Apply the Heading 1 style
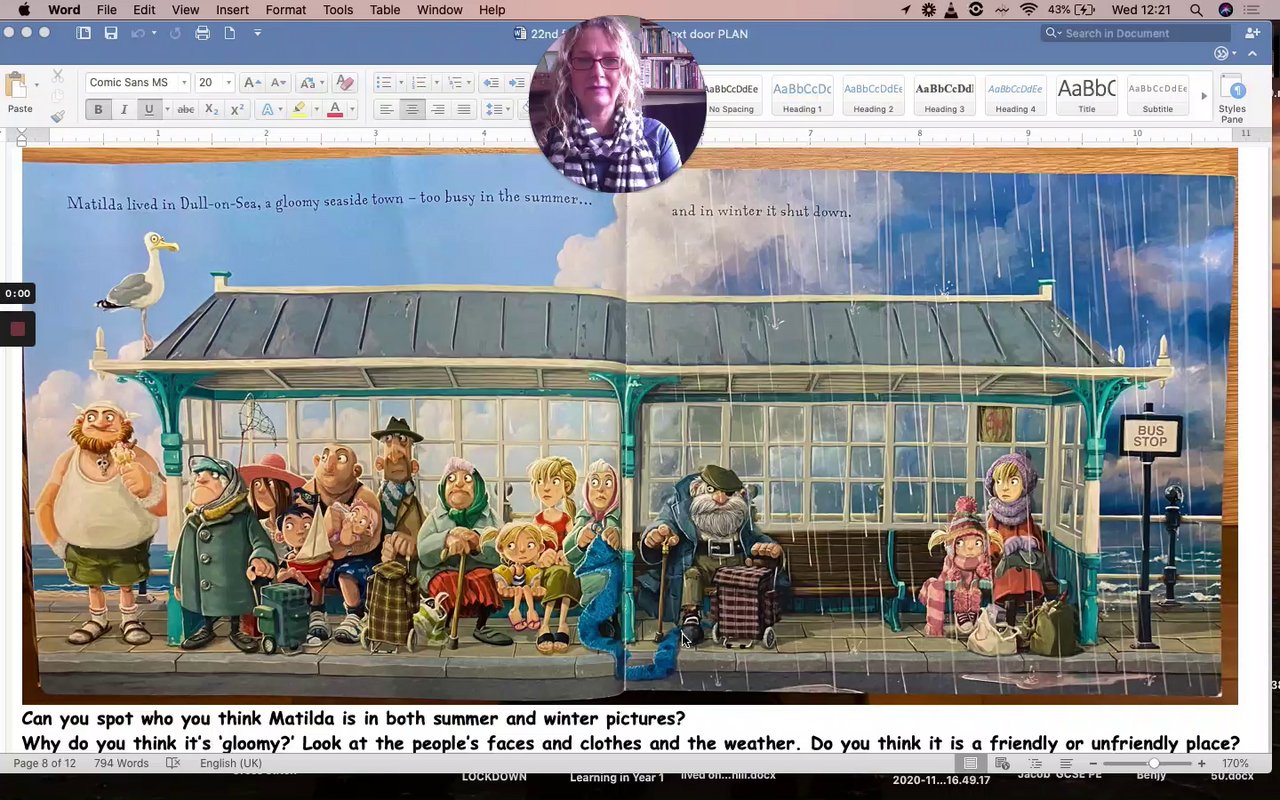The width and height of the screenshot is (1280, 800). [x=802, y=96]
